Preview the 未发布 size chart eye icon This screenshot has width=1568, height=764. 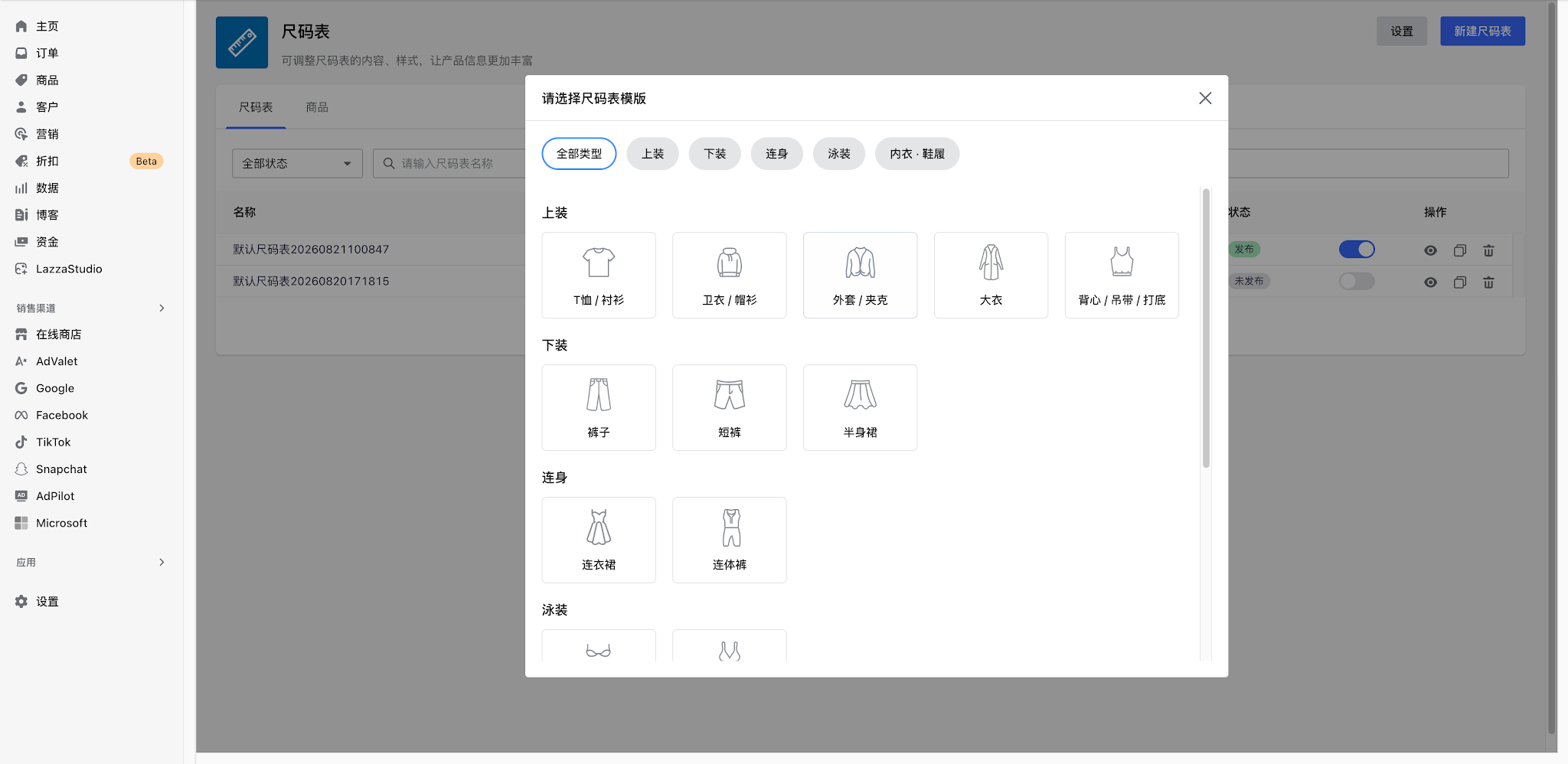1430,282
